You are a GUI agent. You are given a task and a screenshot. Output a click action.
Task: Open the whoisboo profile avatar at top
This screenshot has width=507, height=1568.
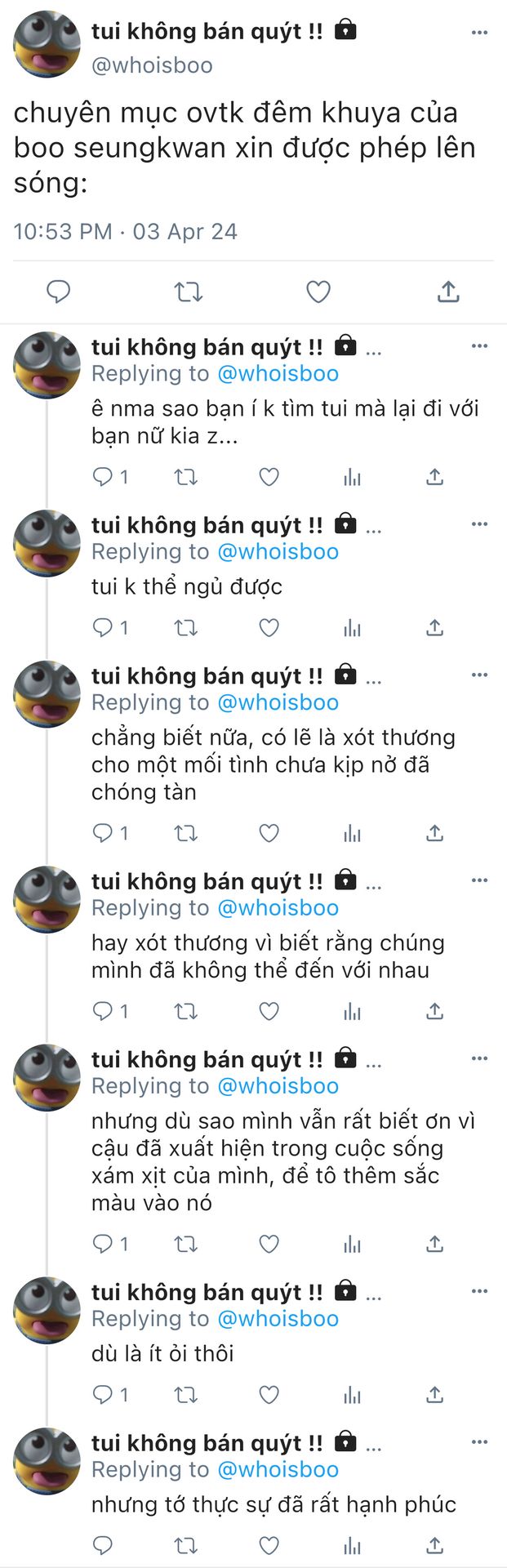click(x=47, y=45)
